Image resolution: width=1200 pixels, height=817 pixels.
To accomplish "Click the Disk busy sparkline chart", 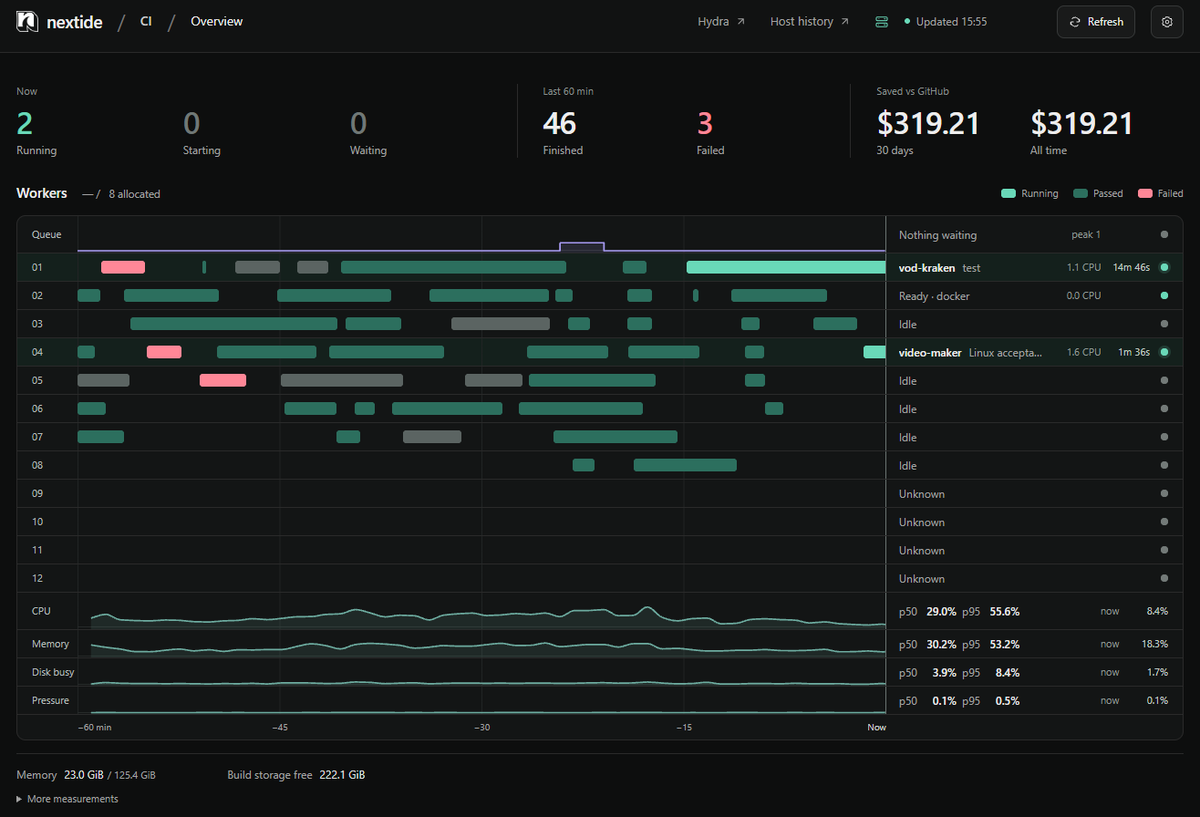I will click(x=488, y=683).
